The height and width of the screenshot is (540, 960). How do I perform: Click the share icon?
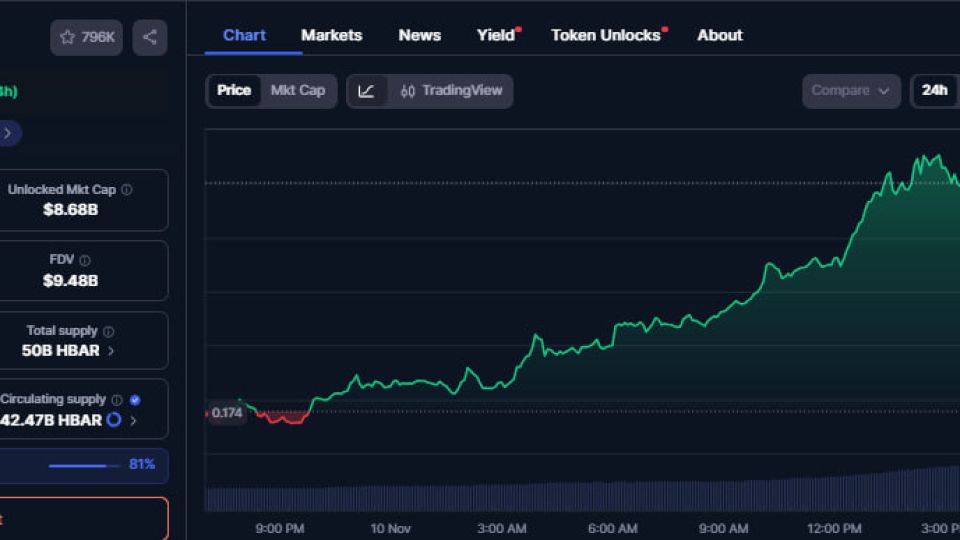(149, 37)
